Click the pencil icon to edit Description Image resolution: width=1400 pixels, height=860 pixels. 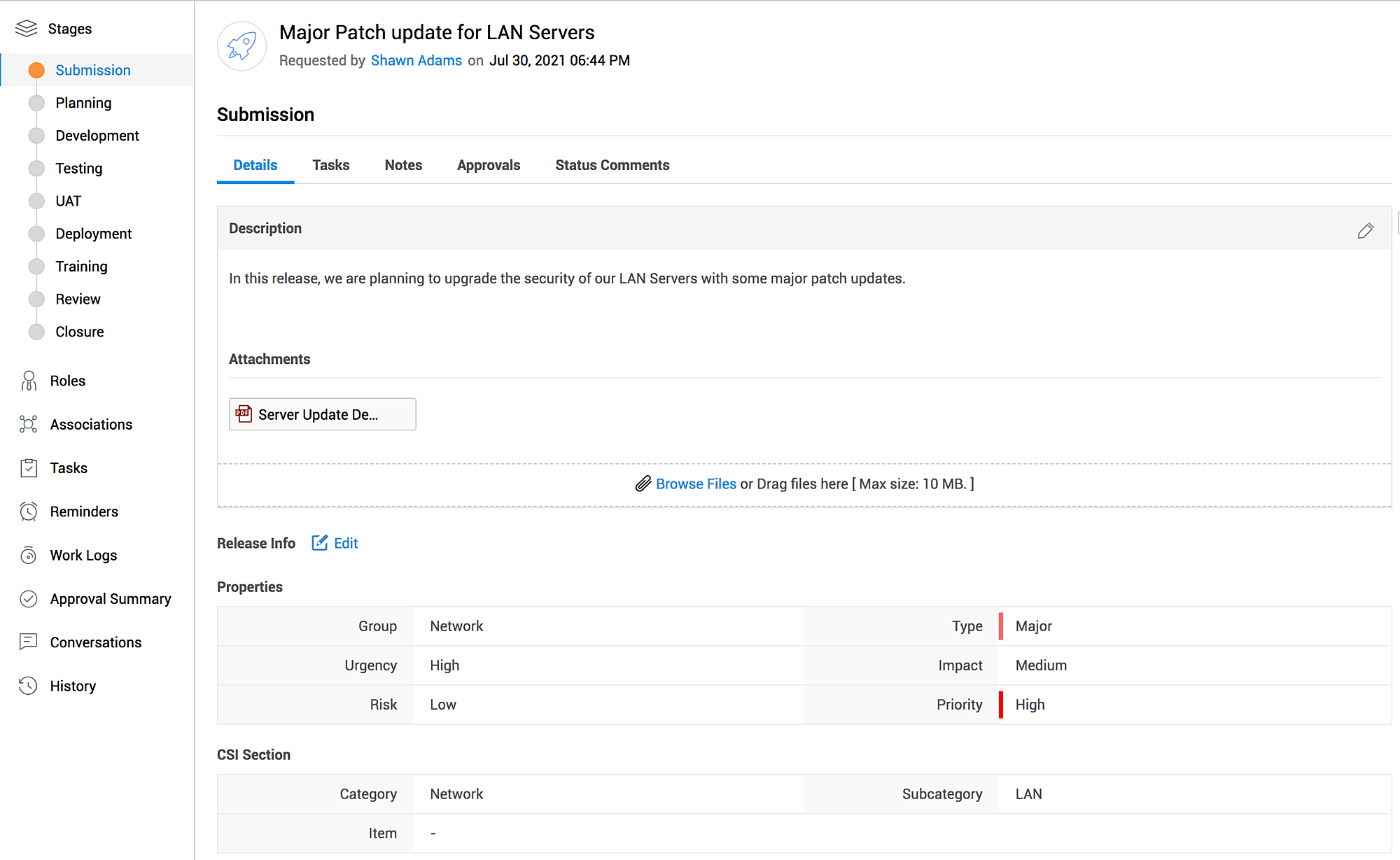1365,231
